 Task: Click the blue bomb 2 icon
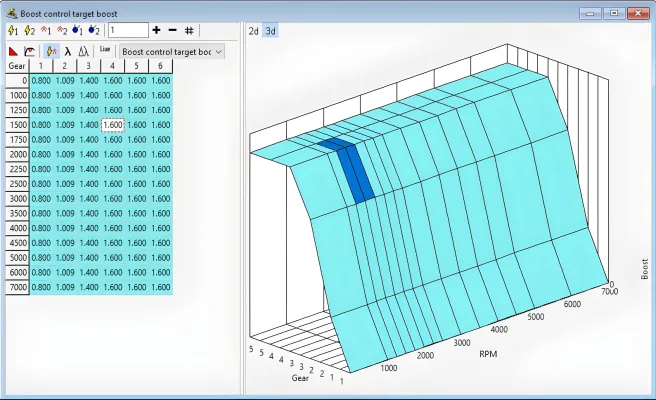point(94,31)
